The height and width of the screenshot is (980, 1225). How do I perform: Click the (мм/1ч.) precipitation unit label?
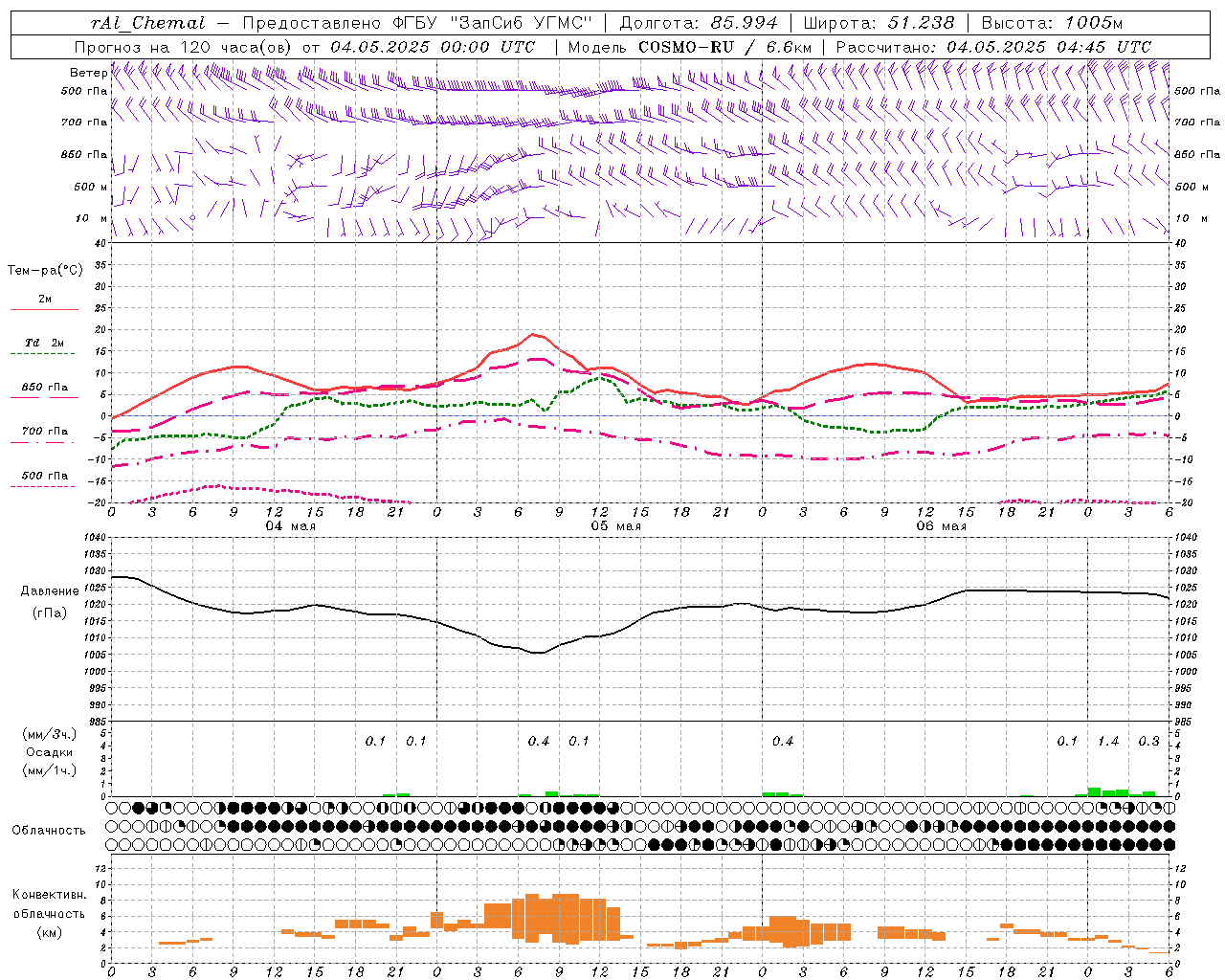coord(50,770)
